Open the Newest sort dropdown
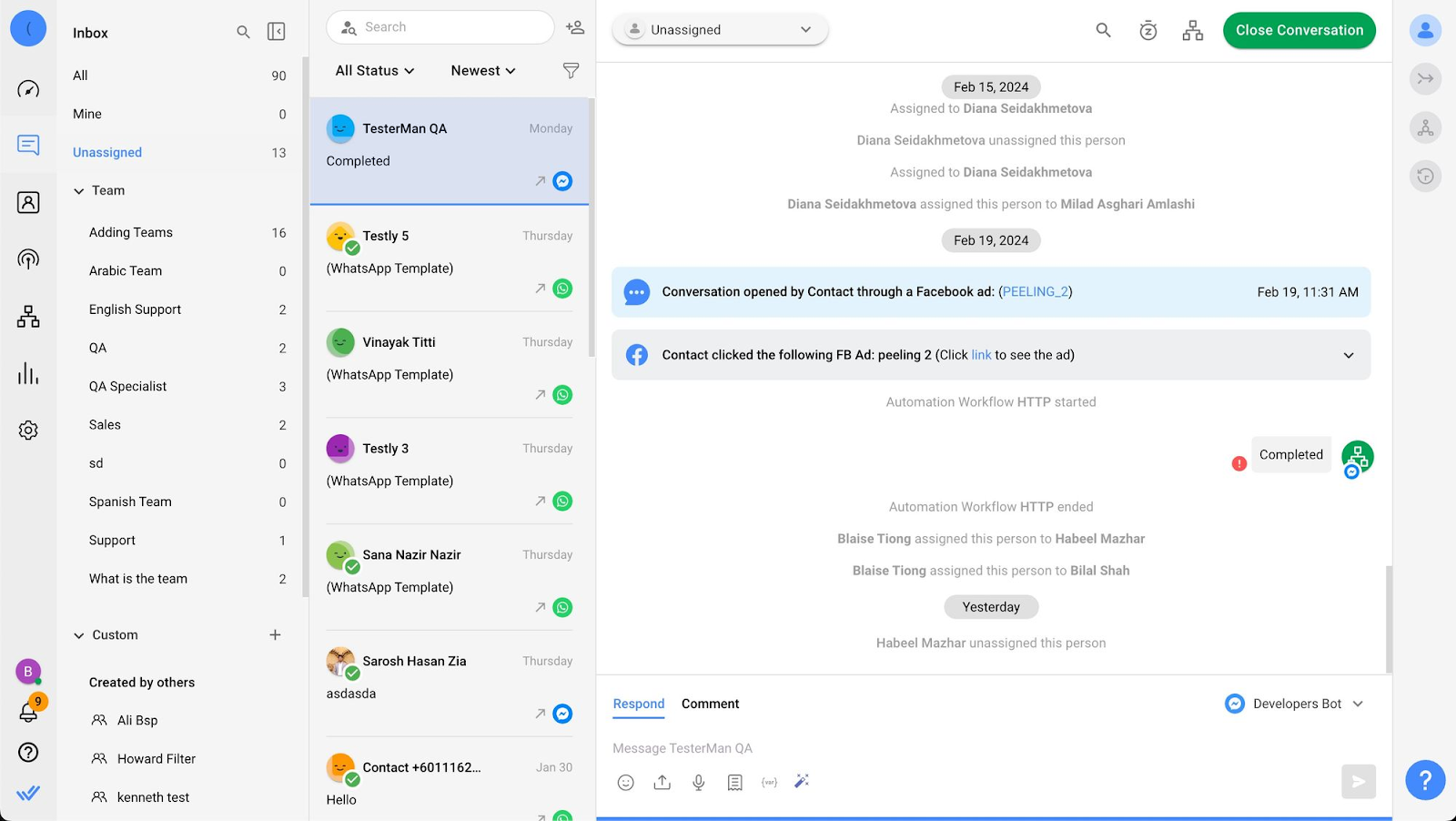This screenshot has height=821, width=1456. 483,70
